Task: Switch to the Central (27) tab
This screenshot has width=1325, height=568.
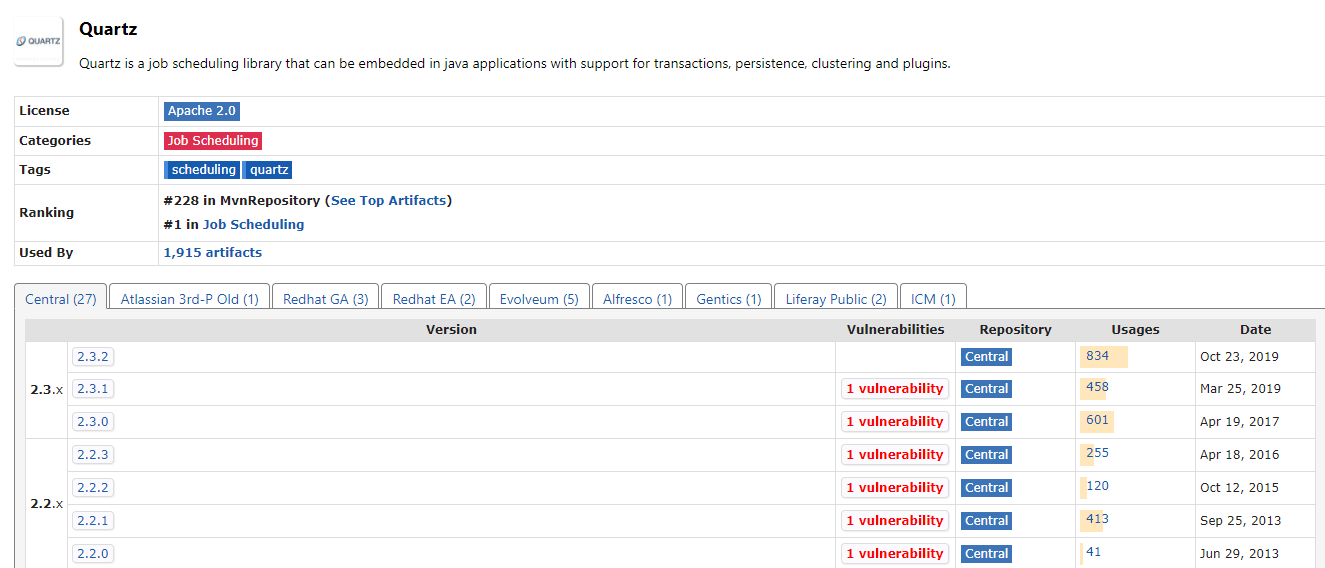Action: tap(61, 299)
